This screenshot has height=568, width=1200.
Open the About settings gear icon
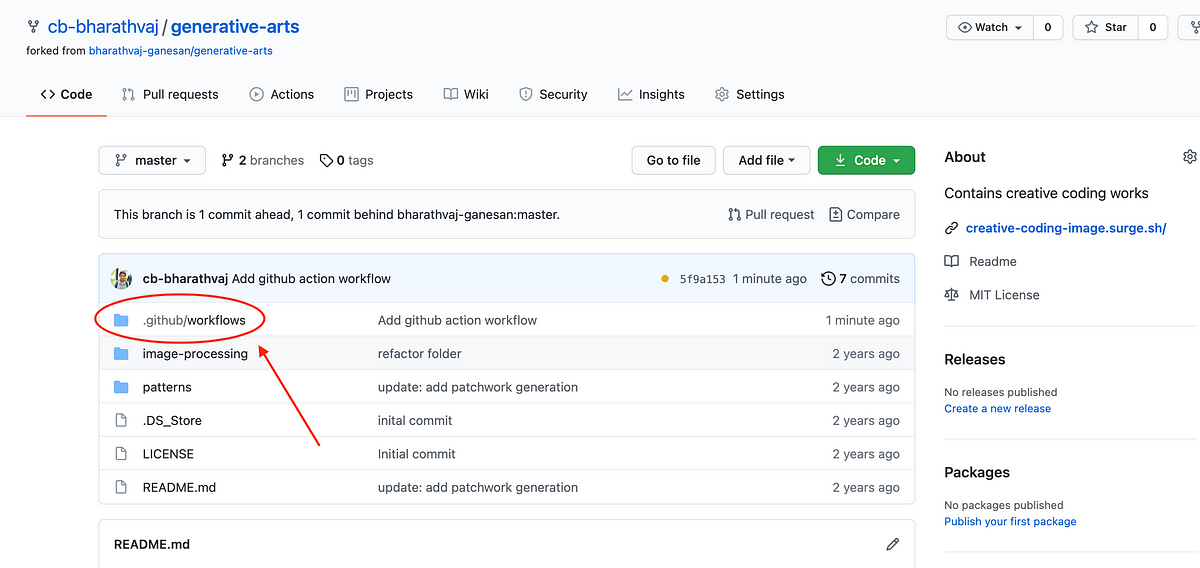(x=1189, y=157)
